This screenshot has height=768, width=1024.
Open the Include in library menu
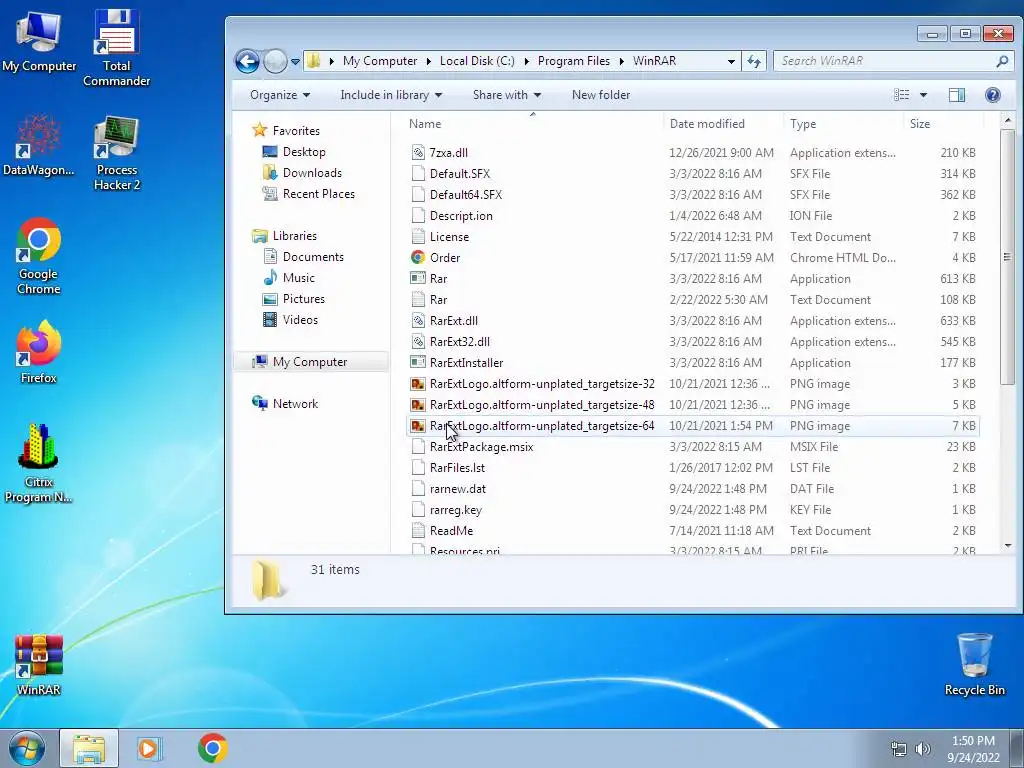click(x=391, y=95)
